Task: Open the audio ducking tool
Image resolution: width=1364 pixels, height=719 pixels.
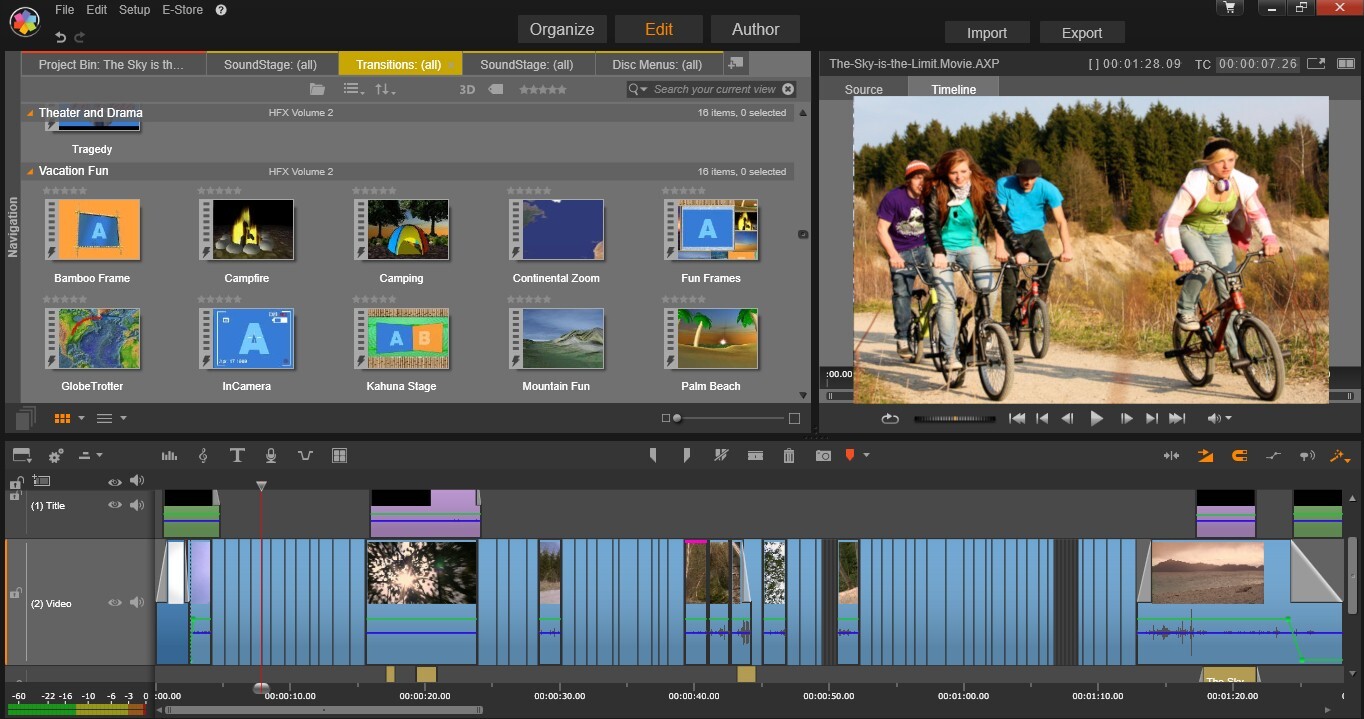Action: (305, 456)
